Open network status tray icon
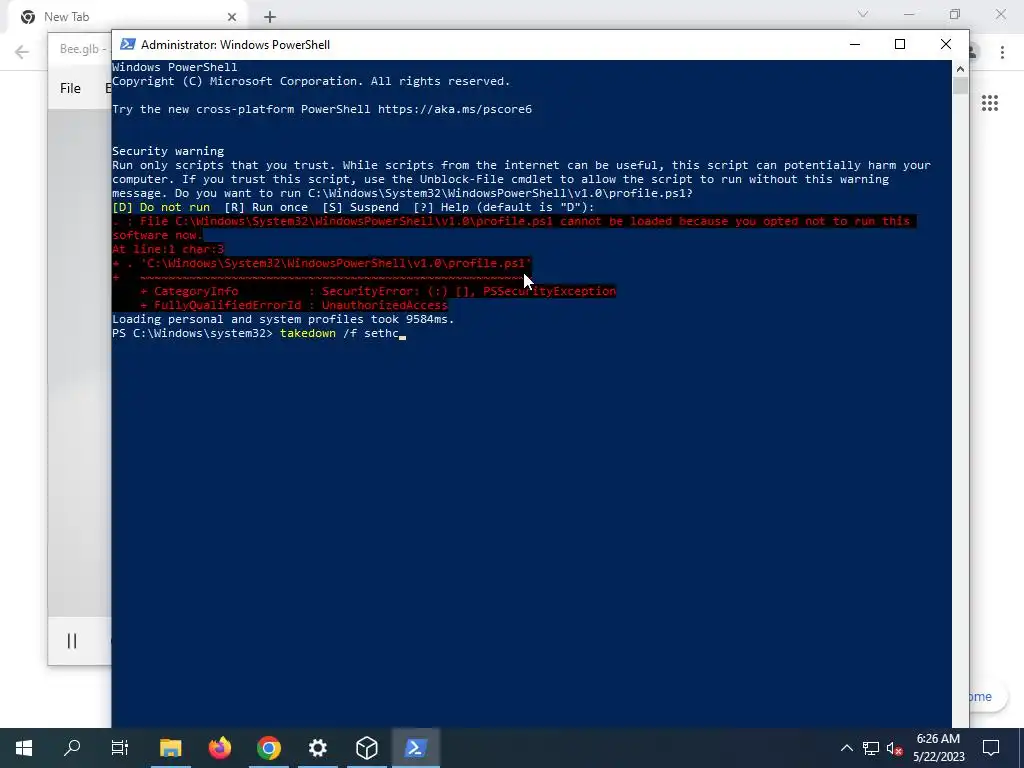The width and height of the screenshot is (1024, 768). coord(871,748)
